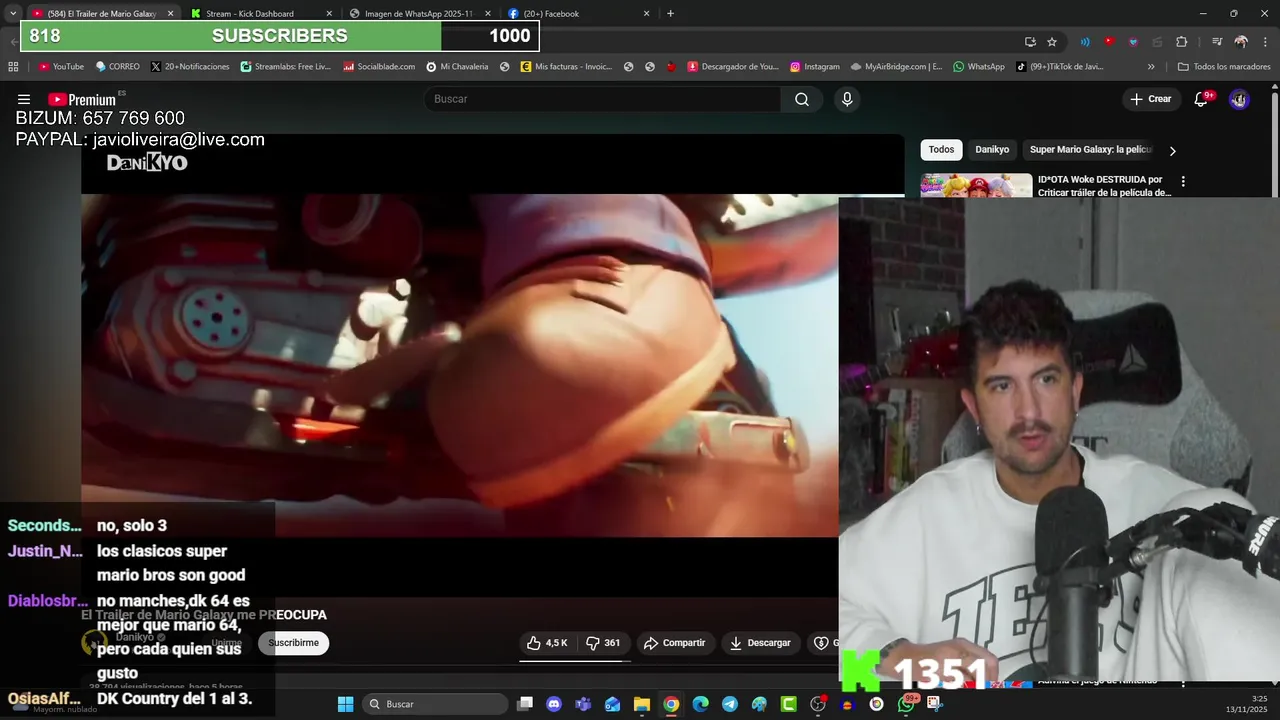Screen dimensions: 1280x720
Task: Open Task View from the taskbar
Action: pyautogui.click(x=525, y=704)
